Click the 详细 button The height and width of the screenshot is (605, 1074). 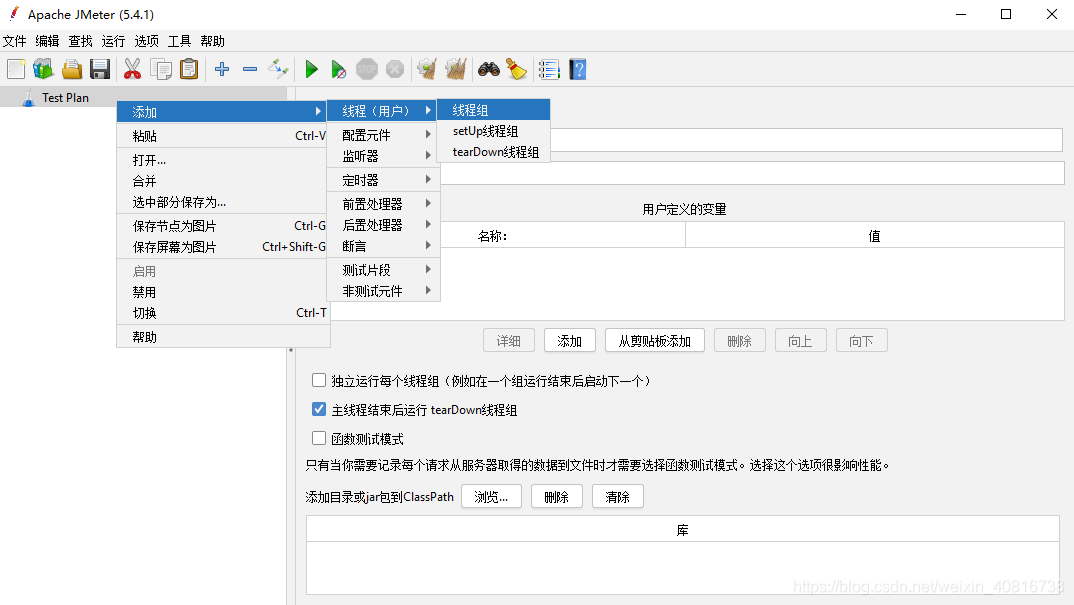509,341
